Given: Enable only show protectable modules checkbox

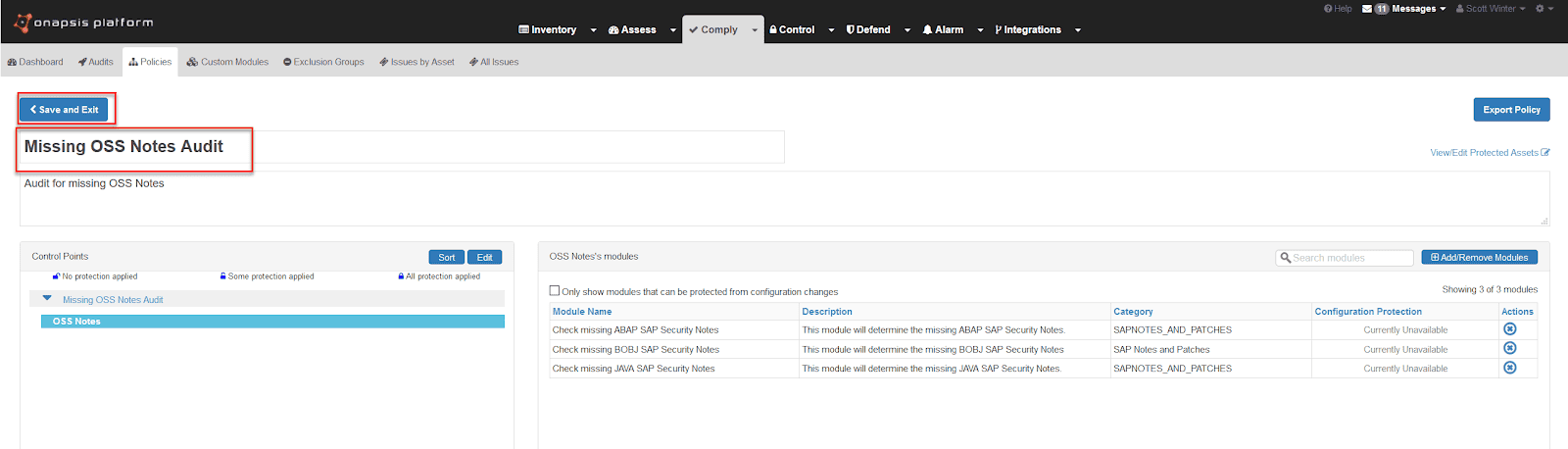Looking at the screenshot, I should [x=555, y=291].
